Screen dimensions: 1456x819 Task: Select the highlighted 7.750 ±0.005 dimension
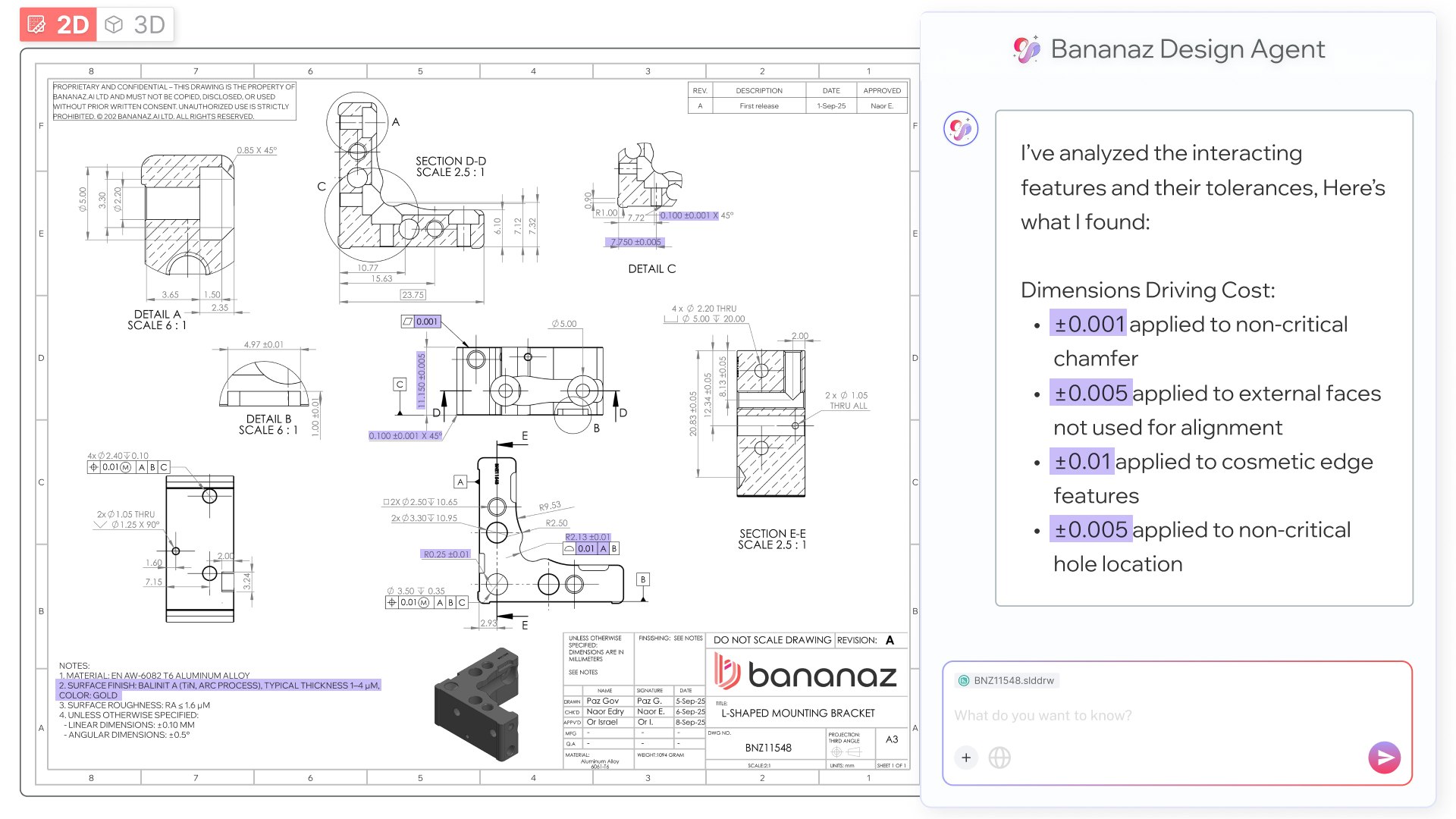[x=636, y=242]
